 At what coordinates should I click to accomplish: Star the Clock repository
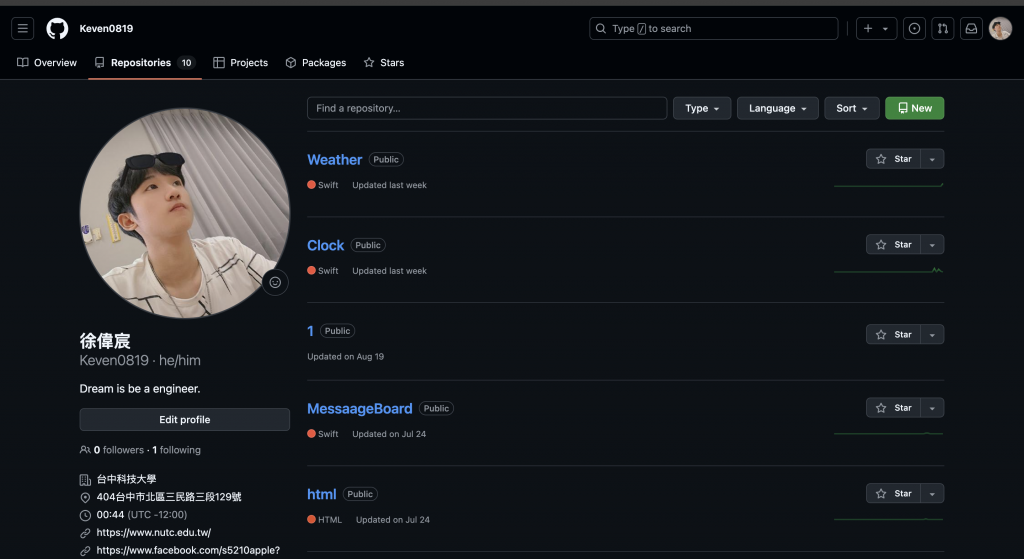click(893, 244)
